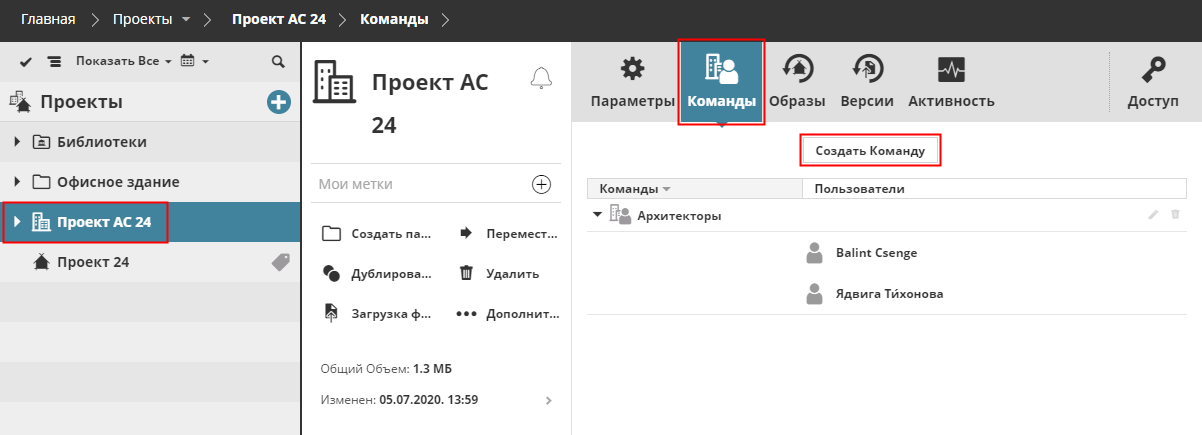Open the calendar filter dropdown

tap(194, 61)
